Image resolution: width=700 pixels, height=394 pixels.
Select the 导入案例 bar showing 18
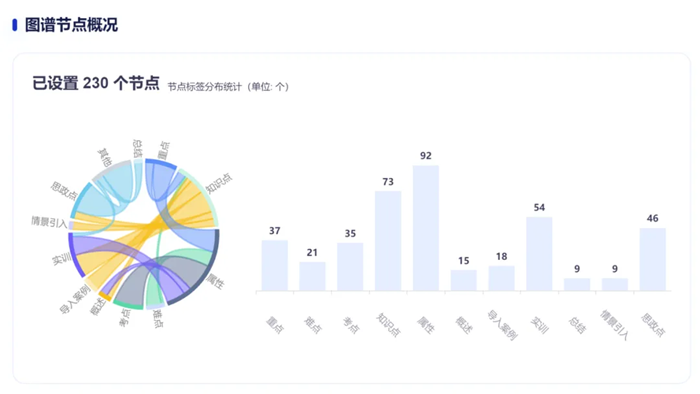pyautogui.click(x=501, y=278)
